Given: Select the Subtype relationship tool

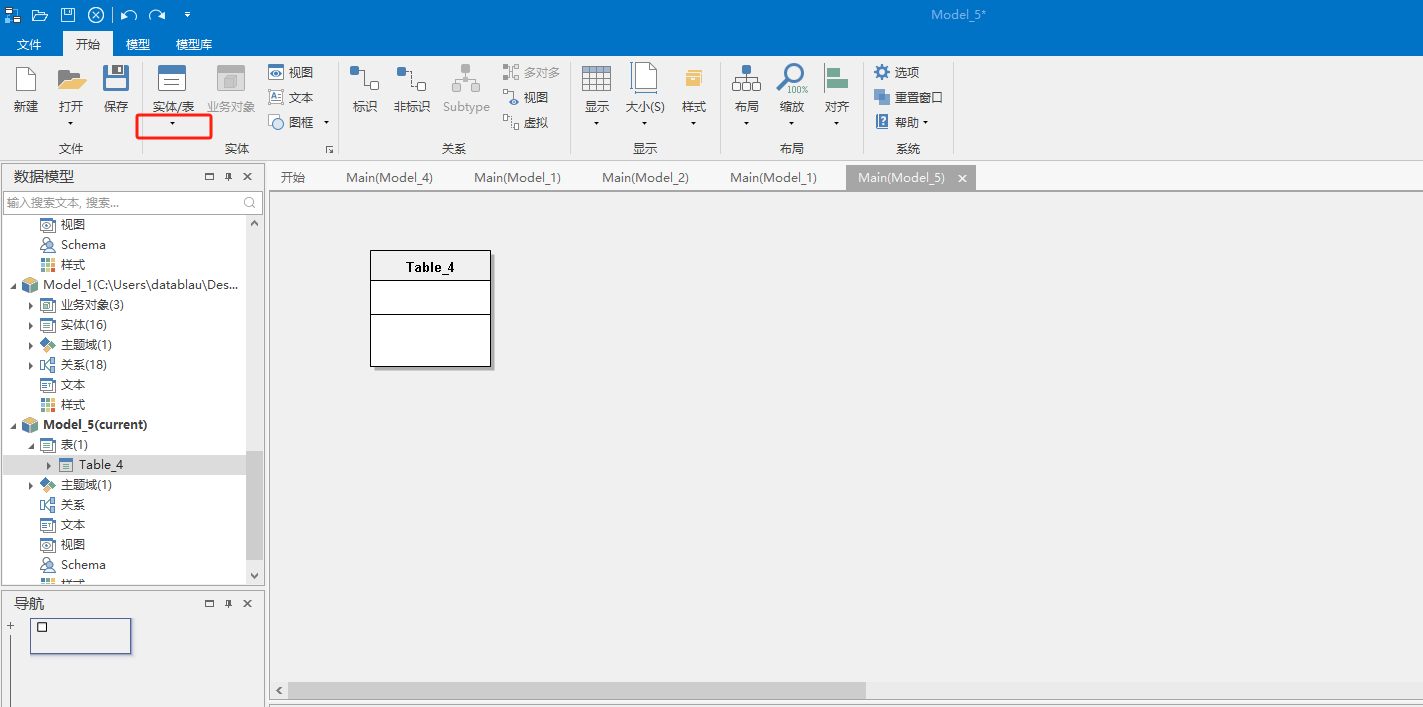Looking at the screenshot, I should click(x=466, y=90).
